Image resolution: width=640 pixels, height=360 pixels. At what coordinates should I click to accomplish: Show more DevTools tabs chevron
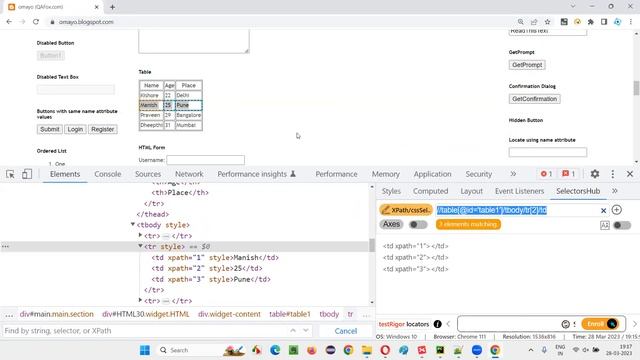(x=513, y=174)
